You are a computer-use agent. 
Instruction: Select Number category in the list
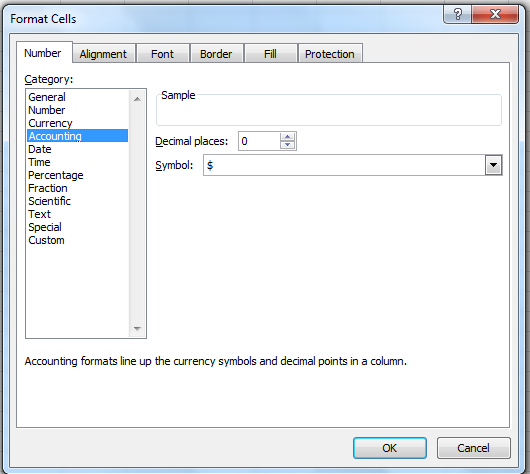coord(77,110)
